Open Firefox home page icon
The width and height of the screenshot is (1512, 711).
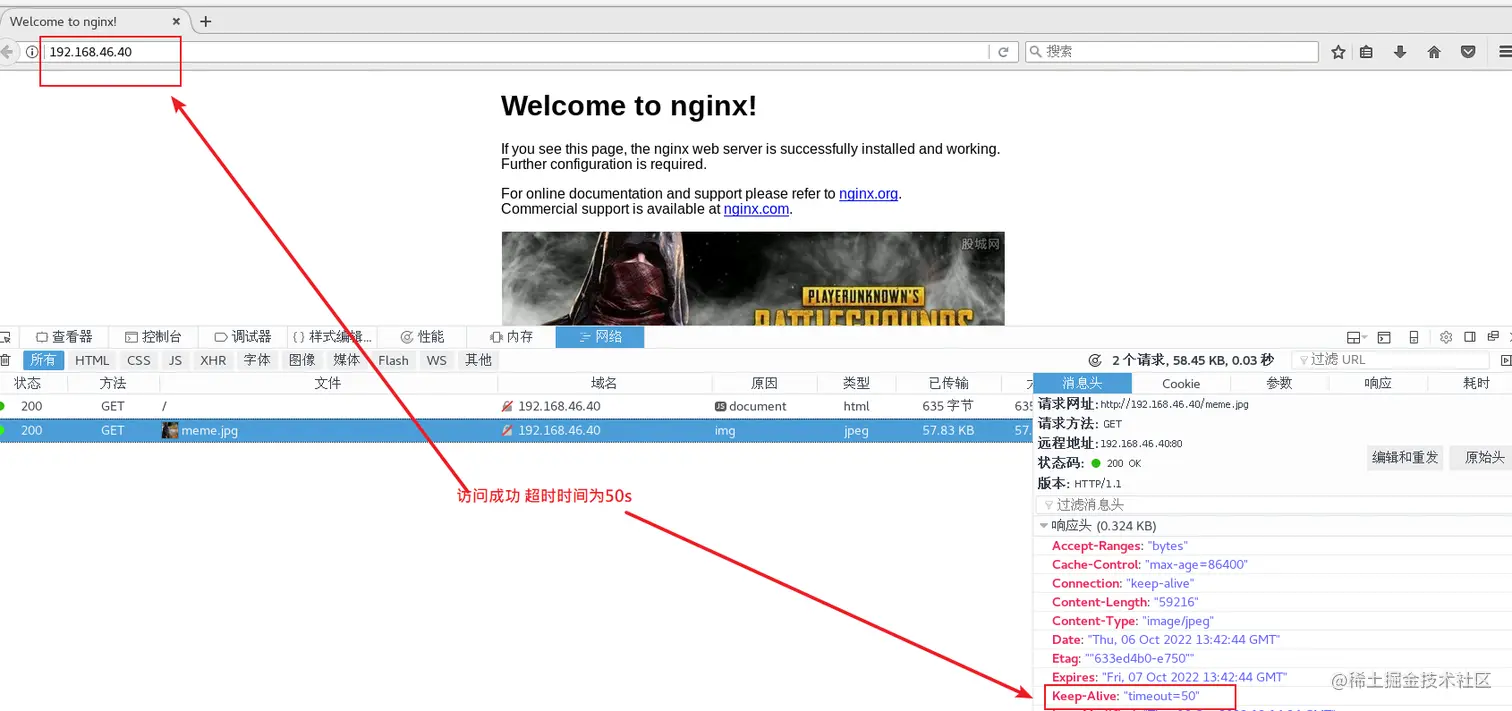coord(1434,51)
